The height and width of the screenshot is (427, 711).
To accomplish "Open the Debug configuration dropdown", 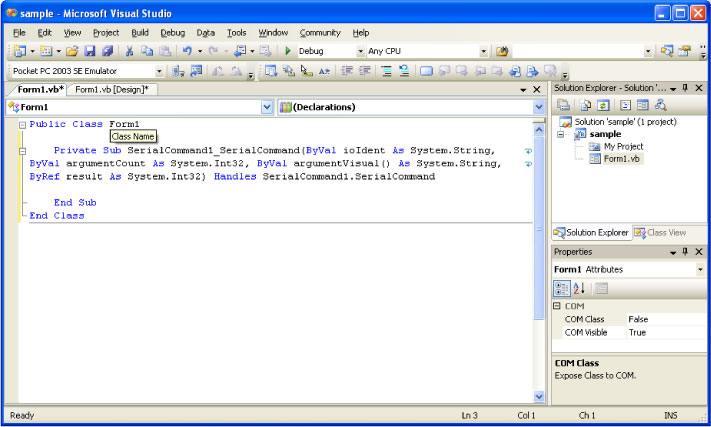I will click(360, 51).
